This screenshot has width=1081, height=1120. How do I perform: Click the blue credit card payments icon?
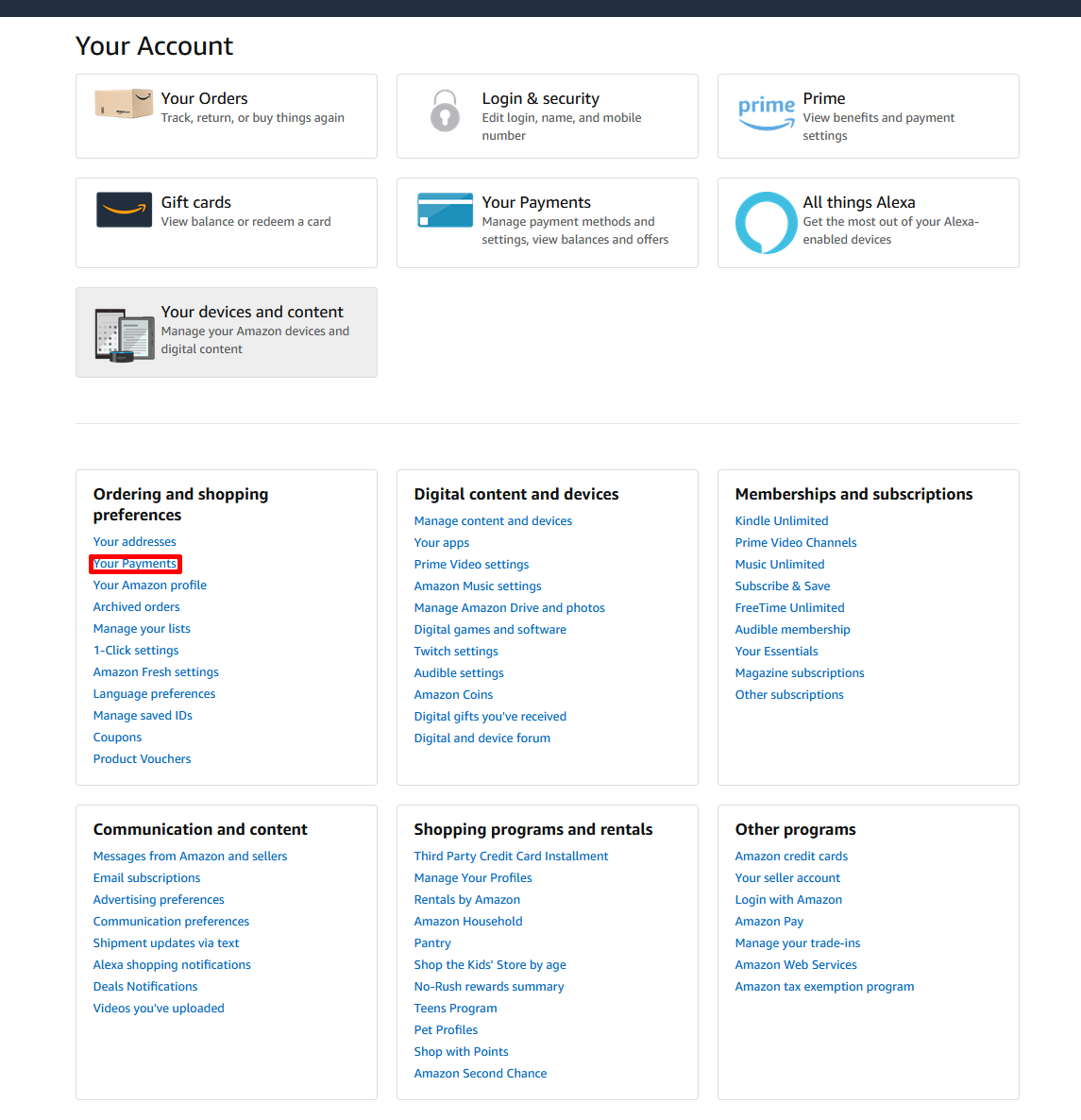coord(445,210)
